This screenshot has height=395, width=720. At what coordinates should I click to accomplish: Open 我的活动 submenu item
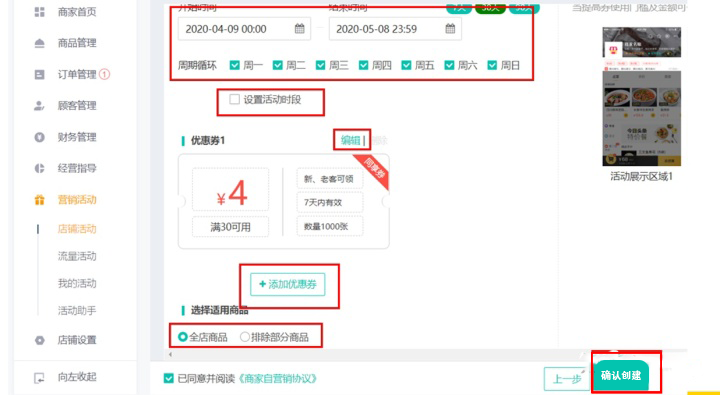click(x=77, y=283)
